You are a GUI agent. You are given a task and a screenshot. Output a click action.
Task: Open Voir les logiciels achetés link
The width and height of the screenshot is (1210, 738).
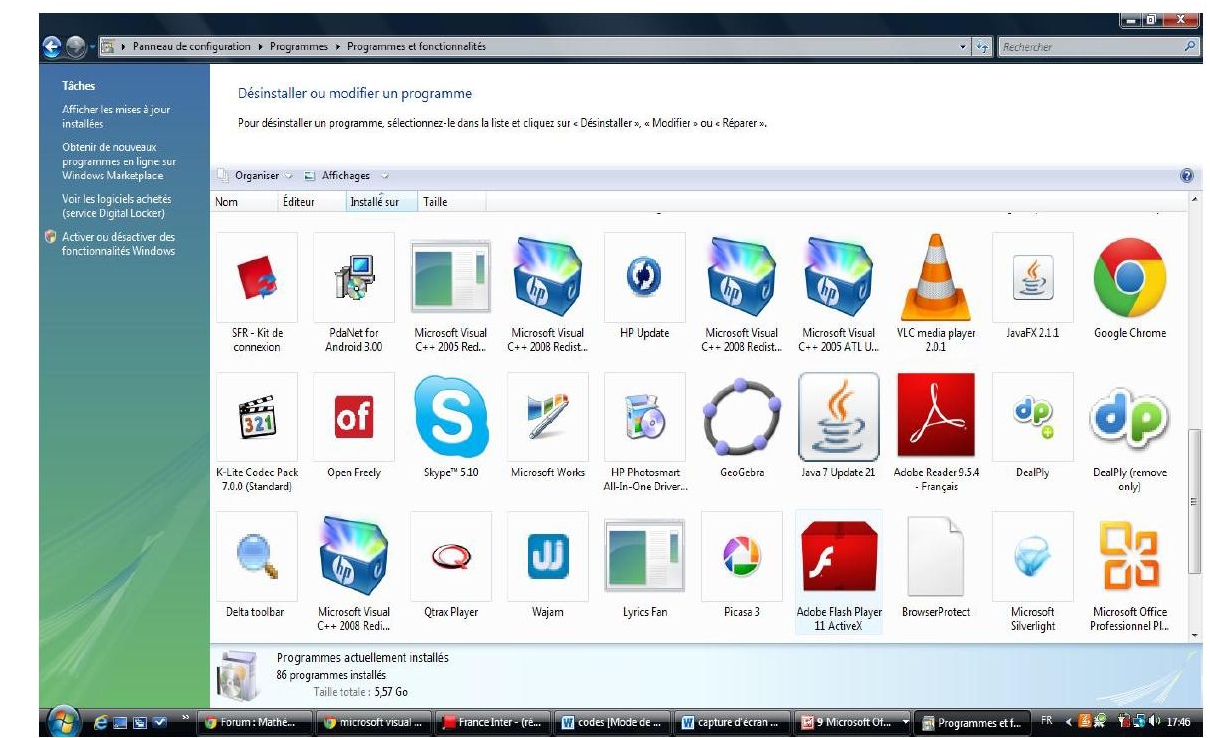coord(116,206)
